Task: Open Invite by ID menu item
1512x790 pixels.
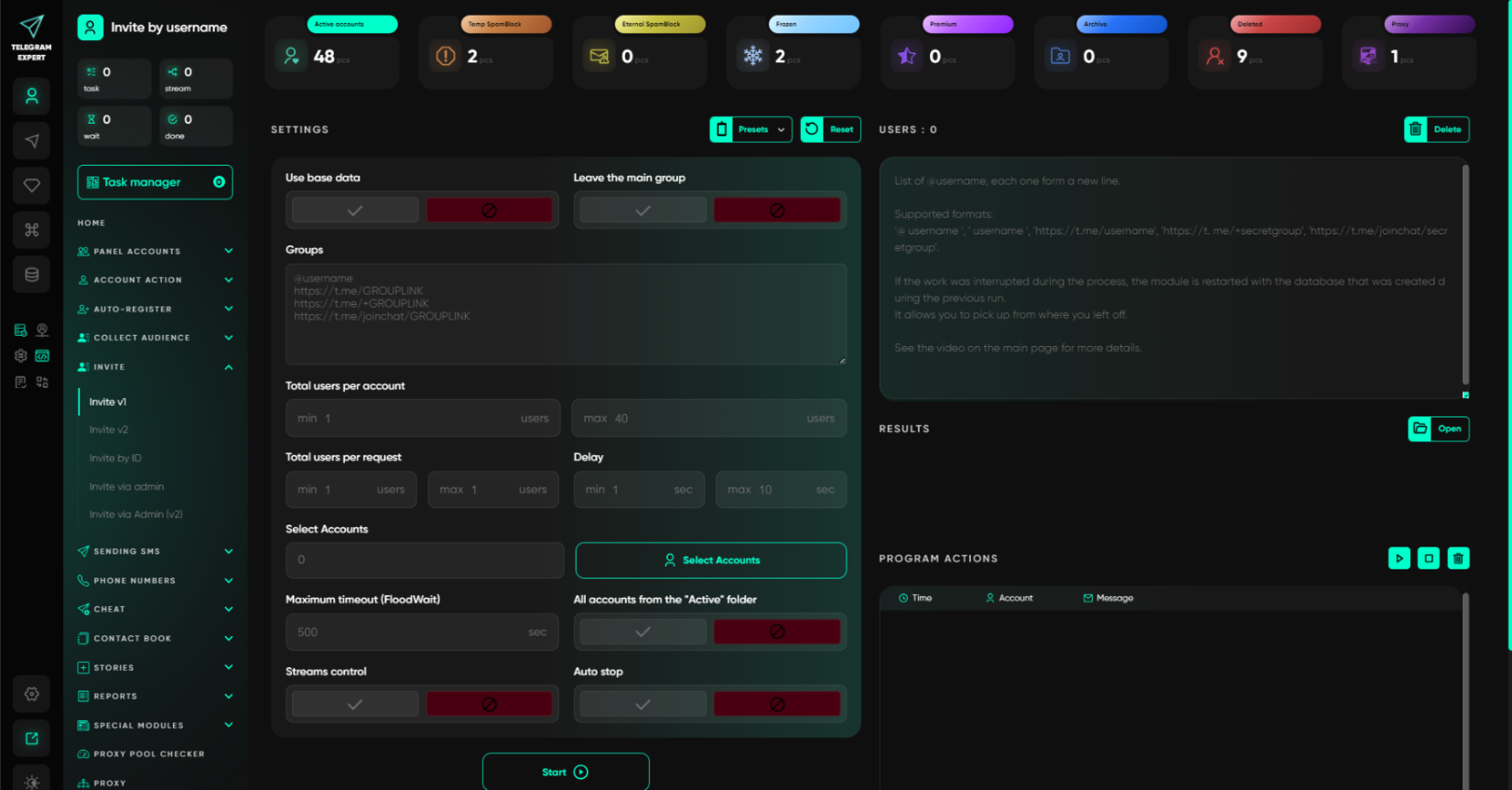Action: (x=115, y=458)
